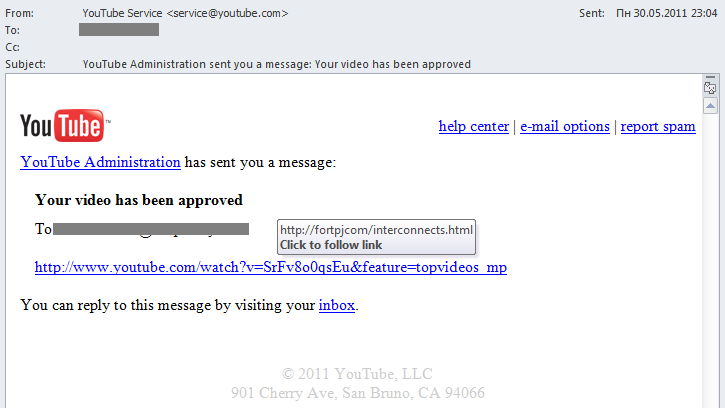Click the vertical scrollbar track below arrow
The height and width of the screenshot is (408, 725).
[x=710, y=259]
